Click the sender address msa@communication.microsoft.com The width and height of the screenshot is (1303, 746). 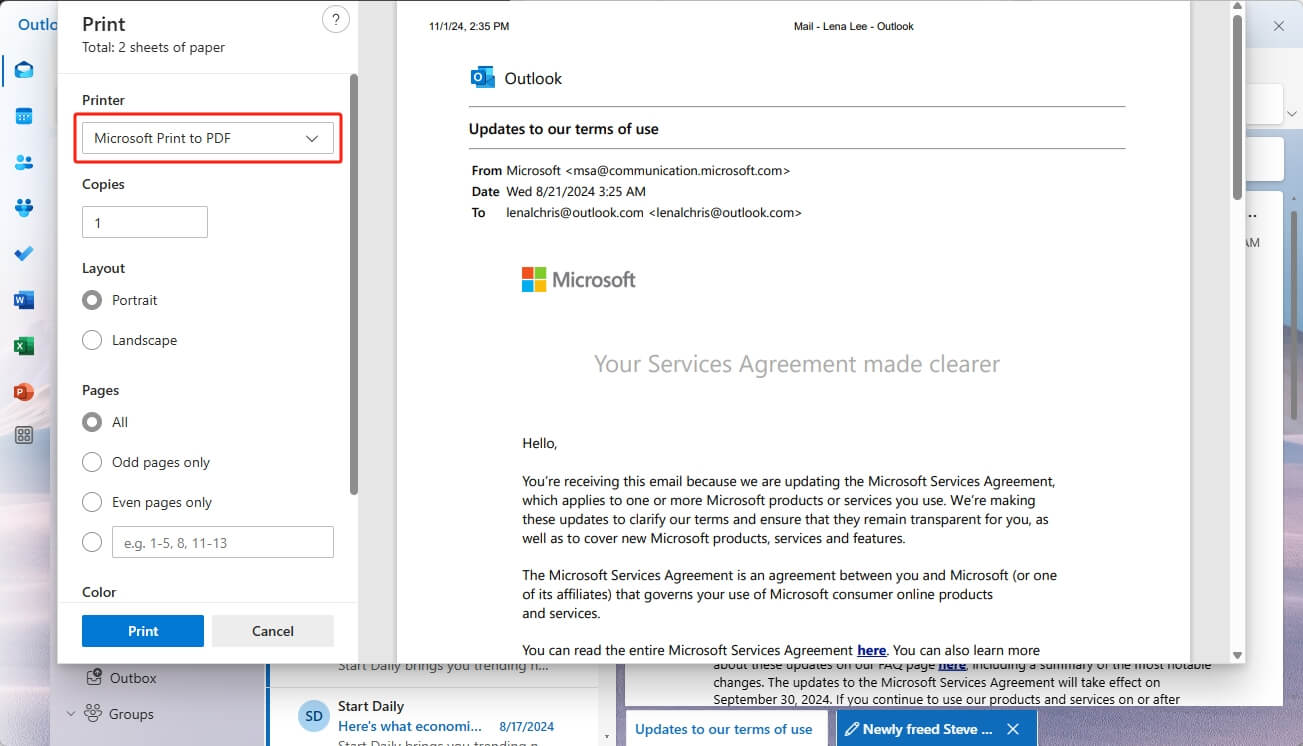click(x=678, y=171)
